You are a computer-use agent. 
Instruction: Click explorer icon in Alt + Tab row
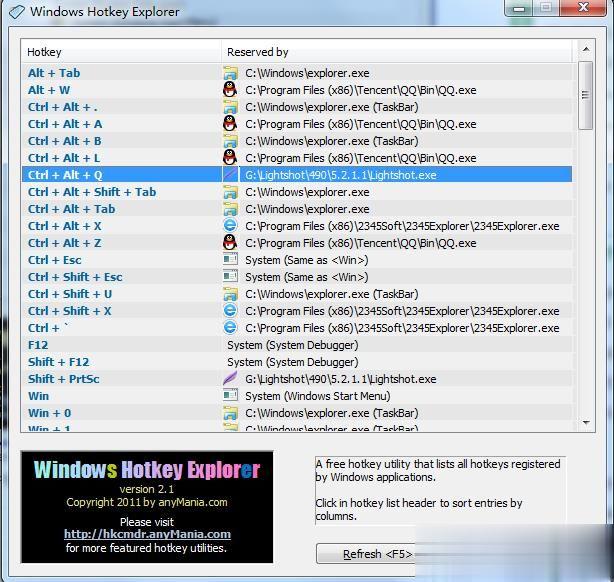pos(230,73)
